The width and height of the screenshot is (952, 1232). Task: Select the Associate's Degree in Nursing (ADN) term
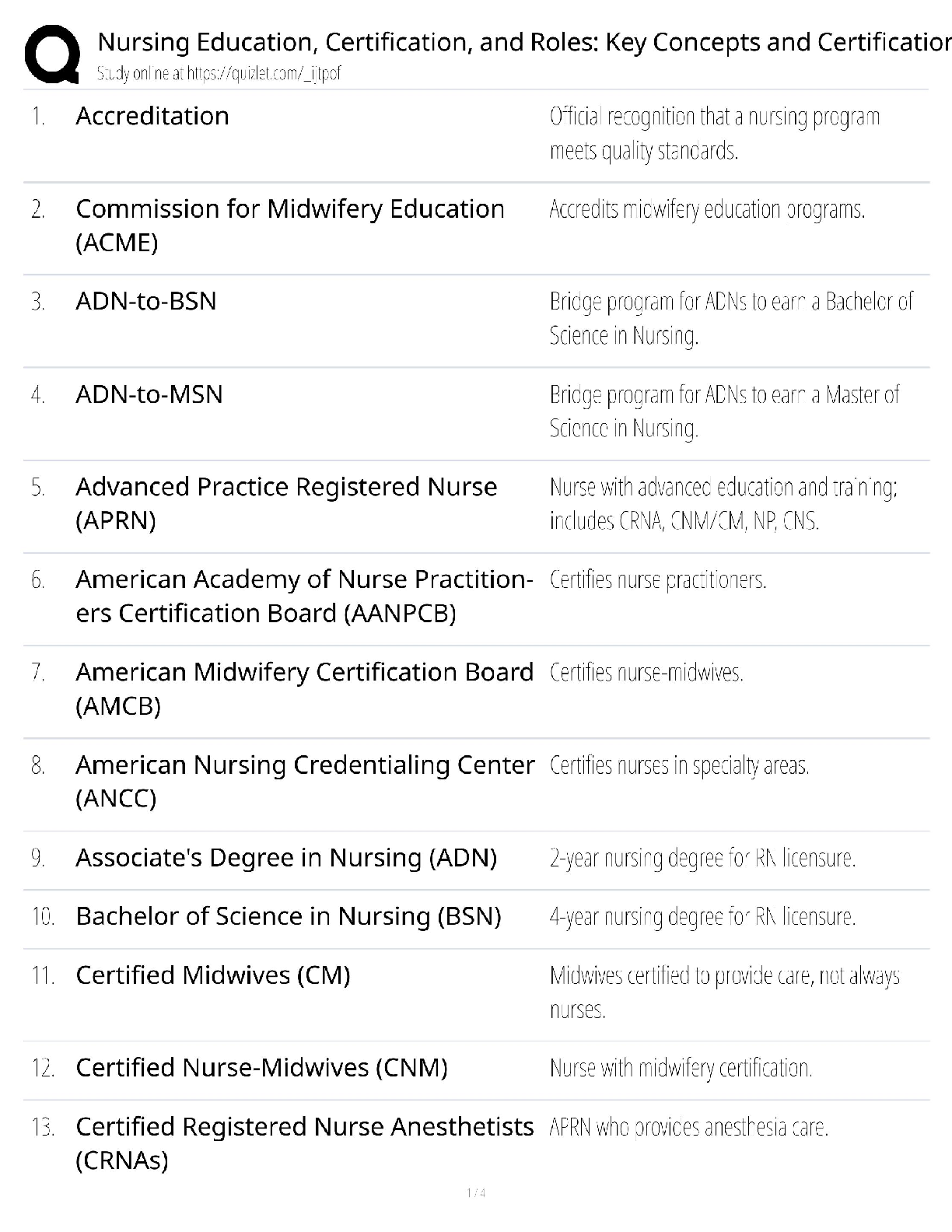coord(286,858)
